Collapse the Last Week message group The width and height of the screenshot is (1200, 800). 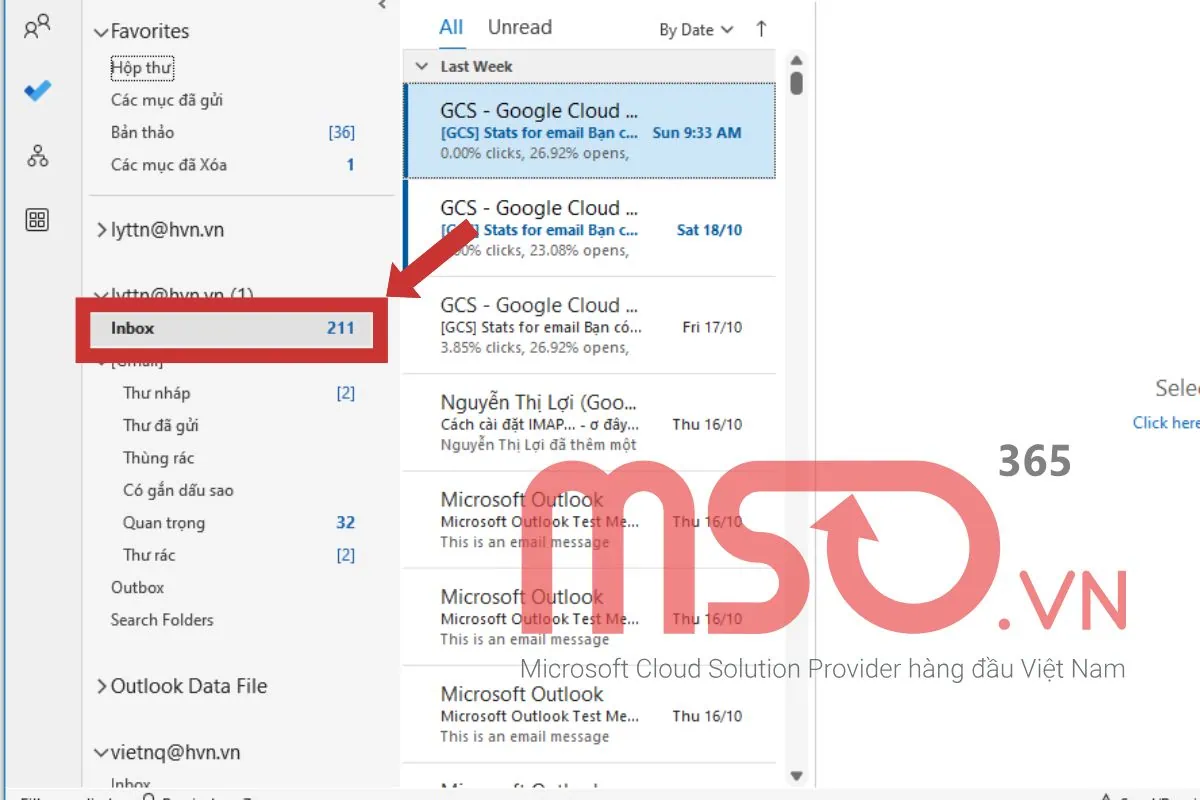click(x=421, y=66)
